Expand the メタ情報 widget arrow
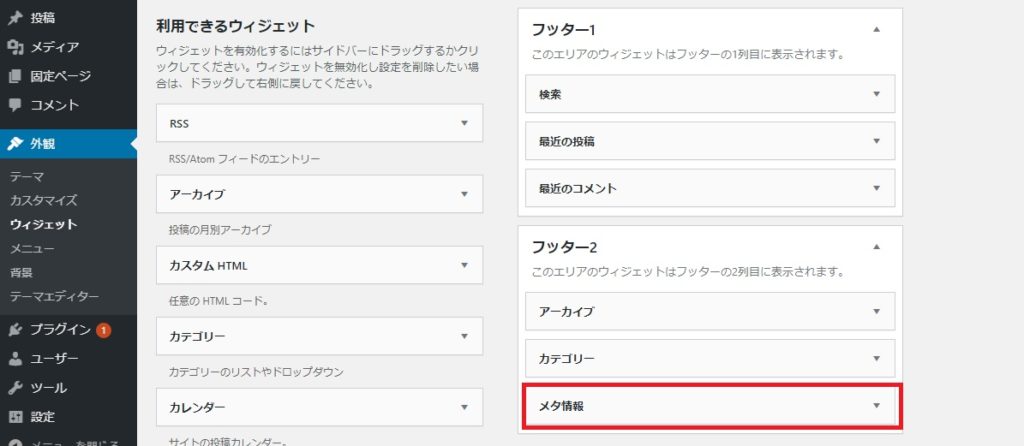 pyautogui.click(x=876, y=406)
